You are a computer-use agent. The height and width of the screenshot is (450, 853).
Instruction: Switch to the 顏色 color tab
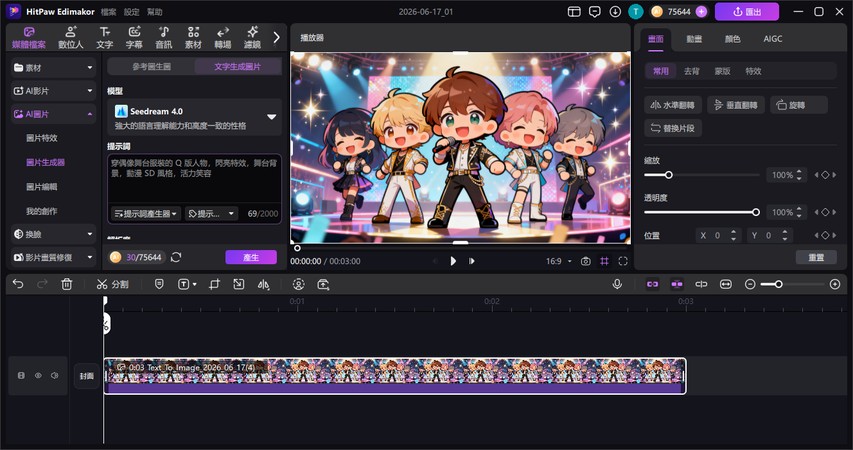click(732, 39)
